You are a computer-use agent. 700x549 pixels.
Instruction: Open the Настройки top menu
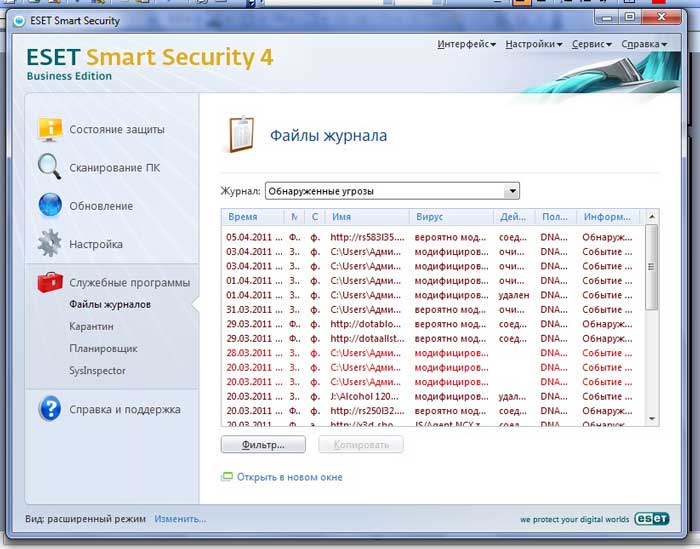(x=533, y=44)
